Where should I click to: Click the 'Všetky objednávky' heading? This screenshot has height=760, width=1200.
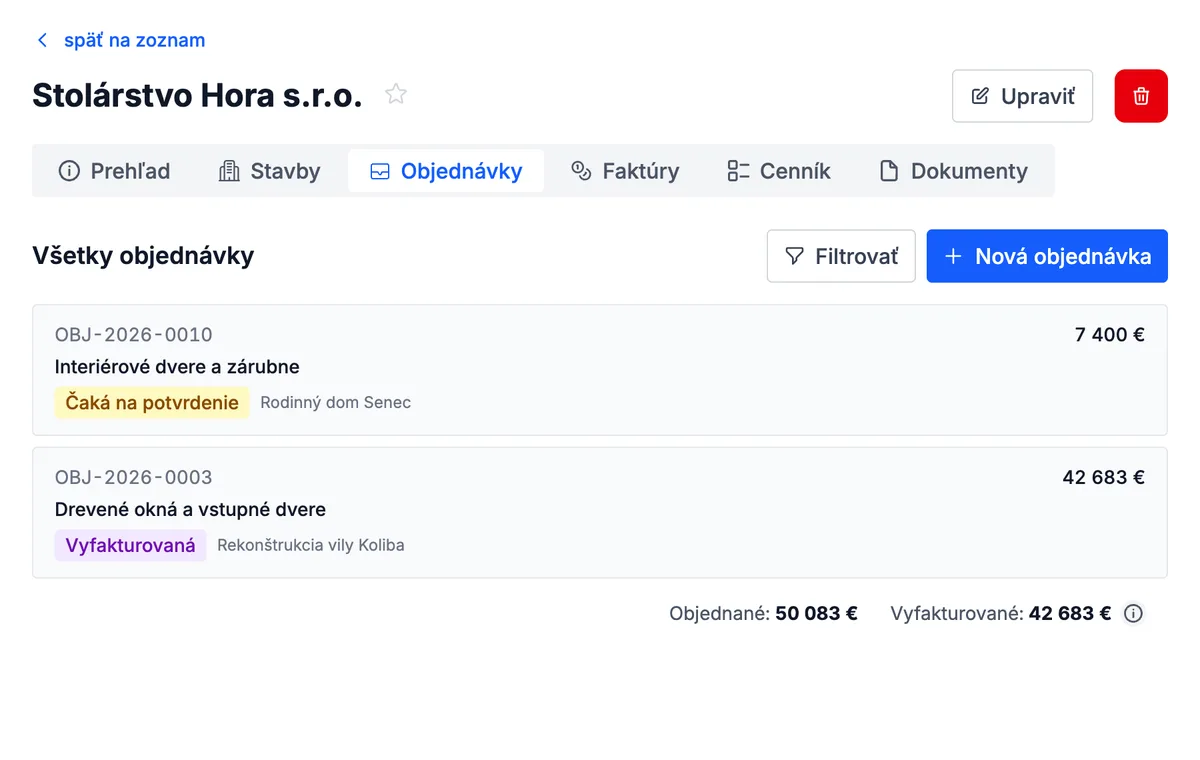tap(143, 256)
